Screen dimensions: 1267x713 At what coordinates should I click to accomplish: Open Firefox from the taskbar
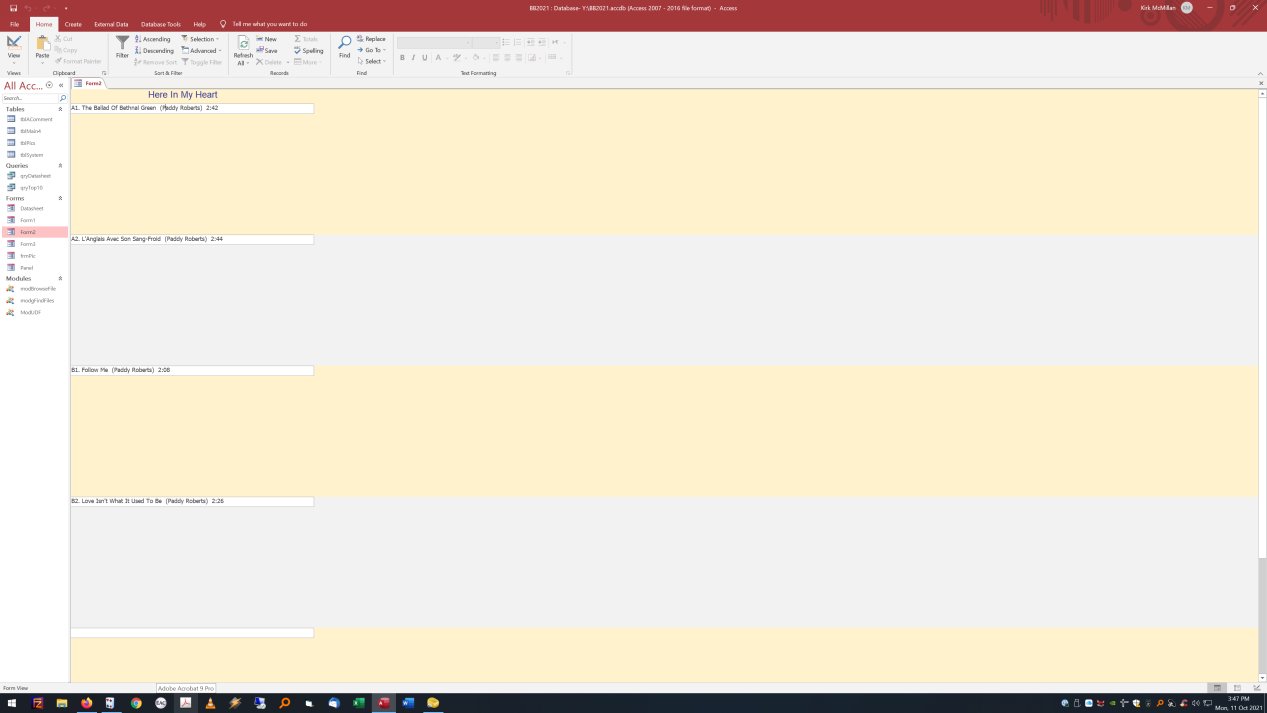(87, 703)
